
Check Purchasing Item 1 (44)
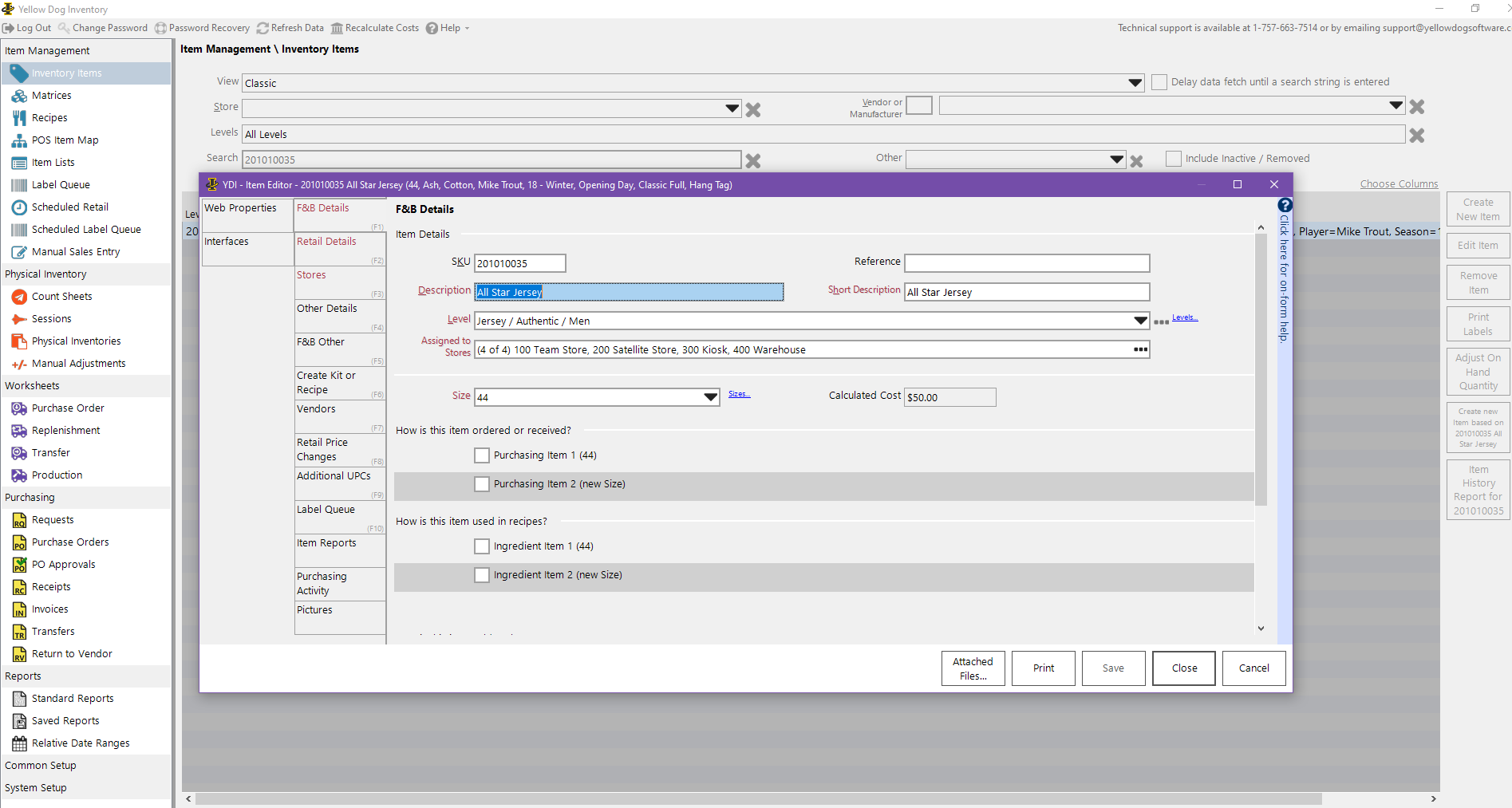482,455
